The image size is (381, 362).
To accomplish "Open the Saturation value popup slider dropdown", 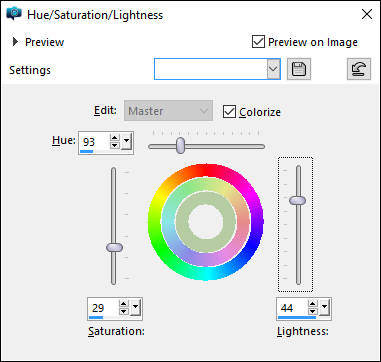I will click(135, 307).
